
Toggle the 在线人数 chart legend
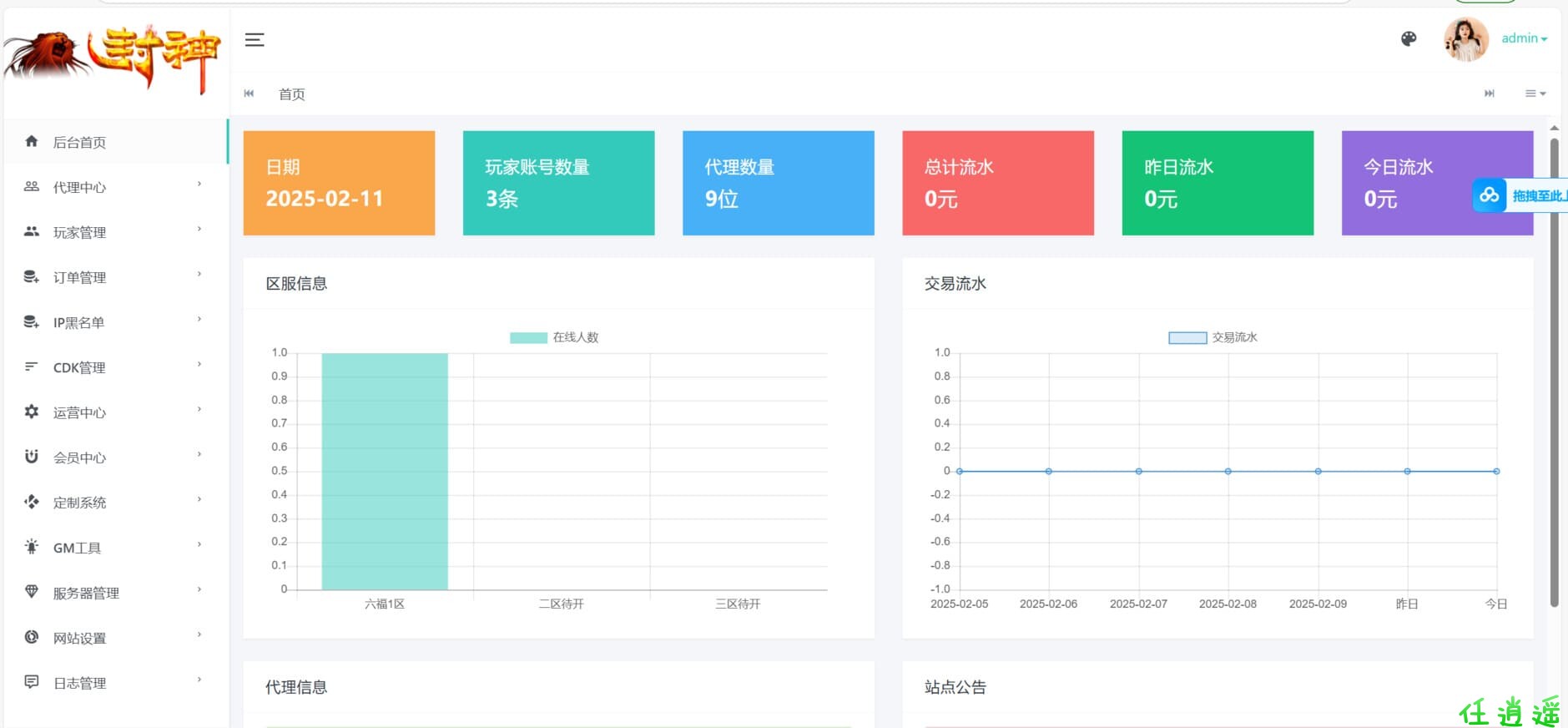[x=554, y=337]
